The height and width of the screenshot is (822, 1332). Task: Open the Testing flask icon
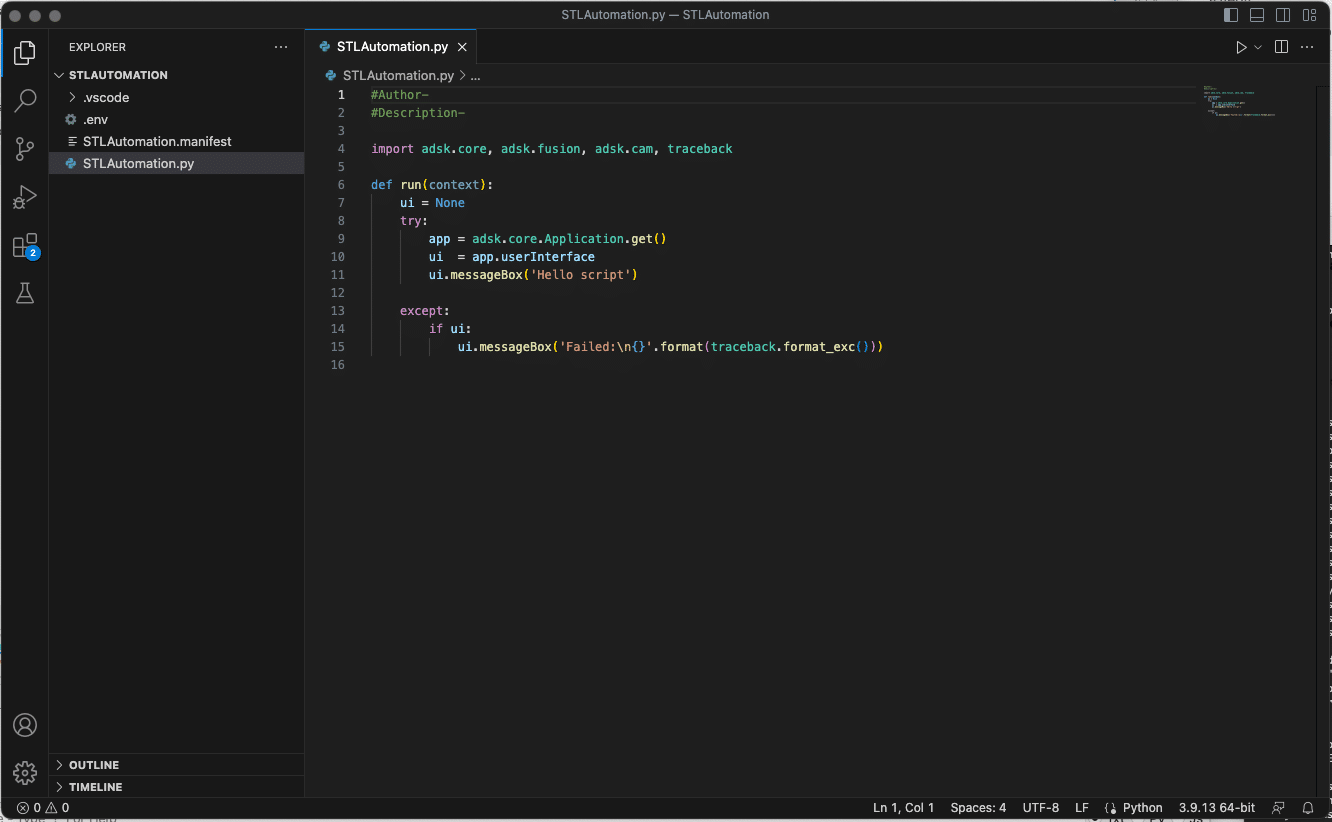(x=25, y=293)
